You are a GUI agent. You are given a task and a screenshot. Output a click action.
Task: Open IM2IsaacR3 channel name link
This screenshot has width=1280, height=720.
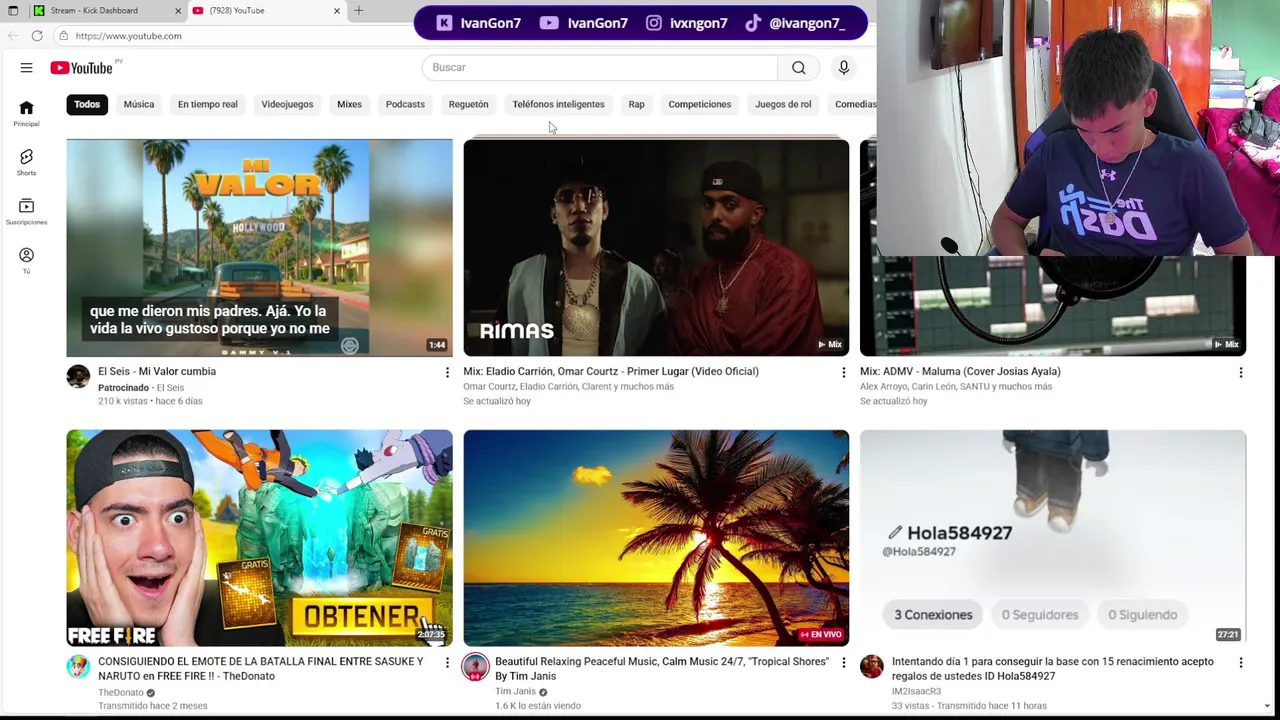(916, 691)
